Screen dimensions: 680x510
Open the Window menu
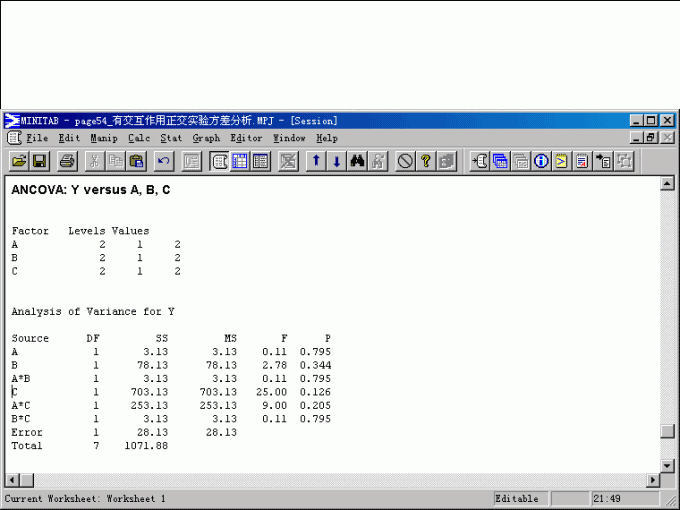pos(289,138)
